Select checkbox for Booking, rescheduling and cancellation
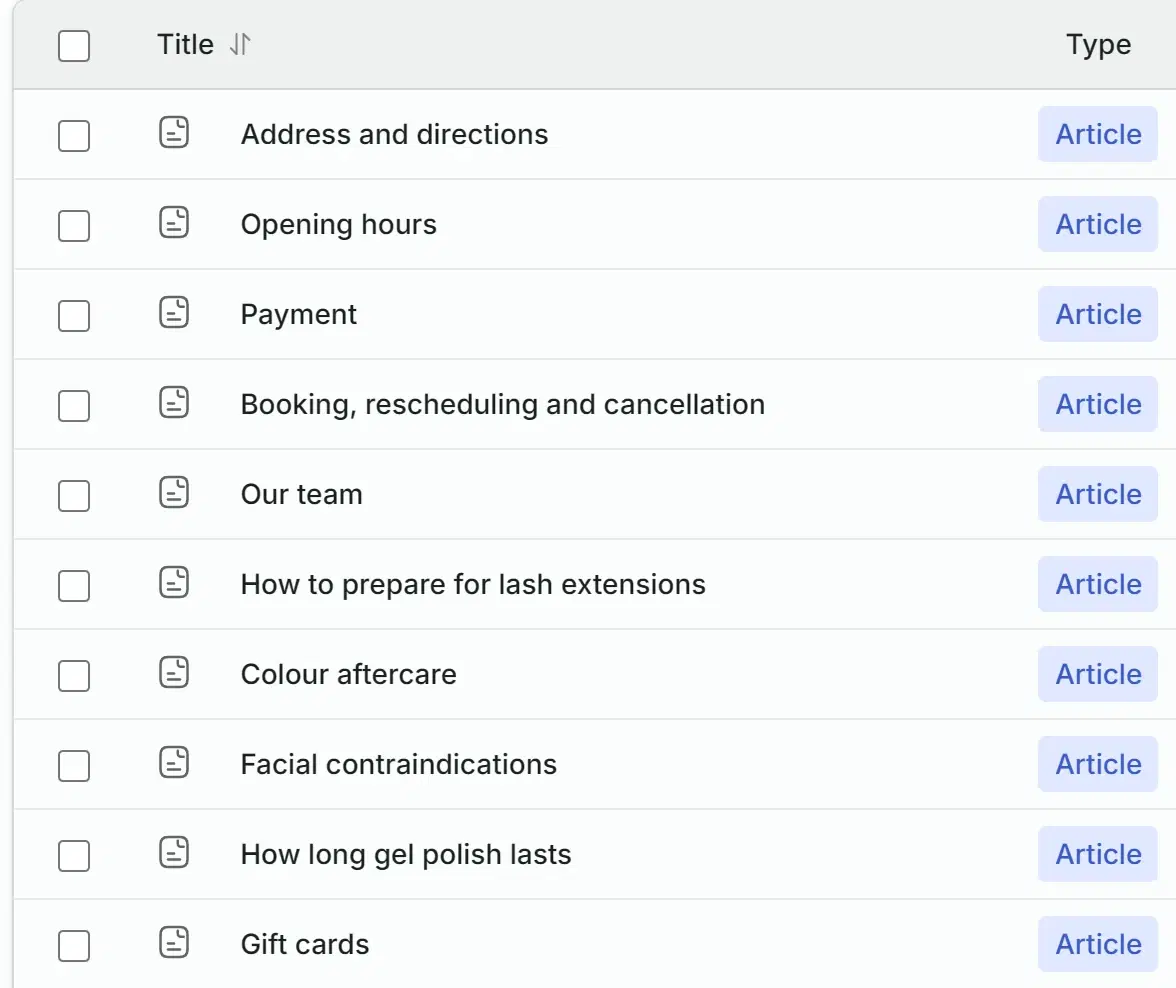Image resolution: width=1176 pixels, height=988 pixels. [x=74, y=406]
